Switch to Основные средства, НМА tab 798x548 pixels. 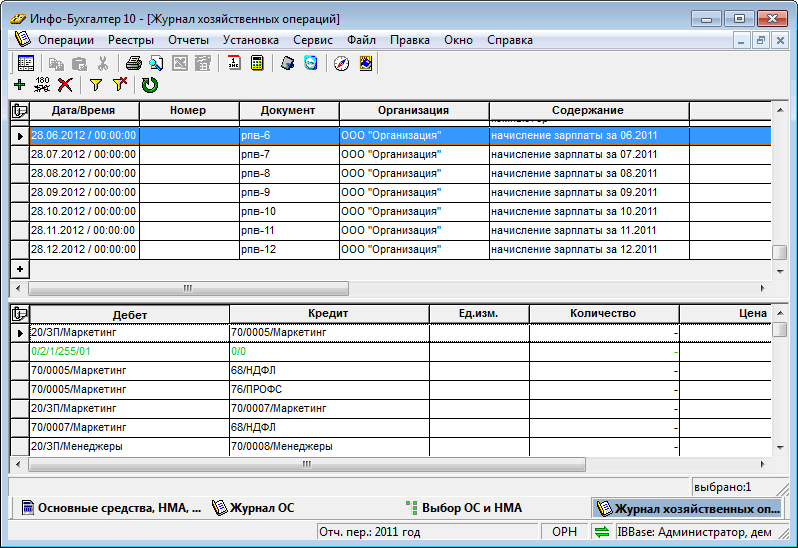pyautogui.click(x=111, y=508)
